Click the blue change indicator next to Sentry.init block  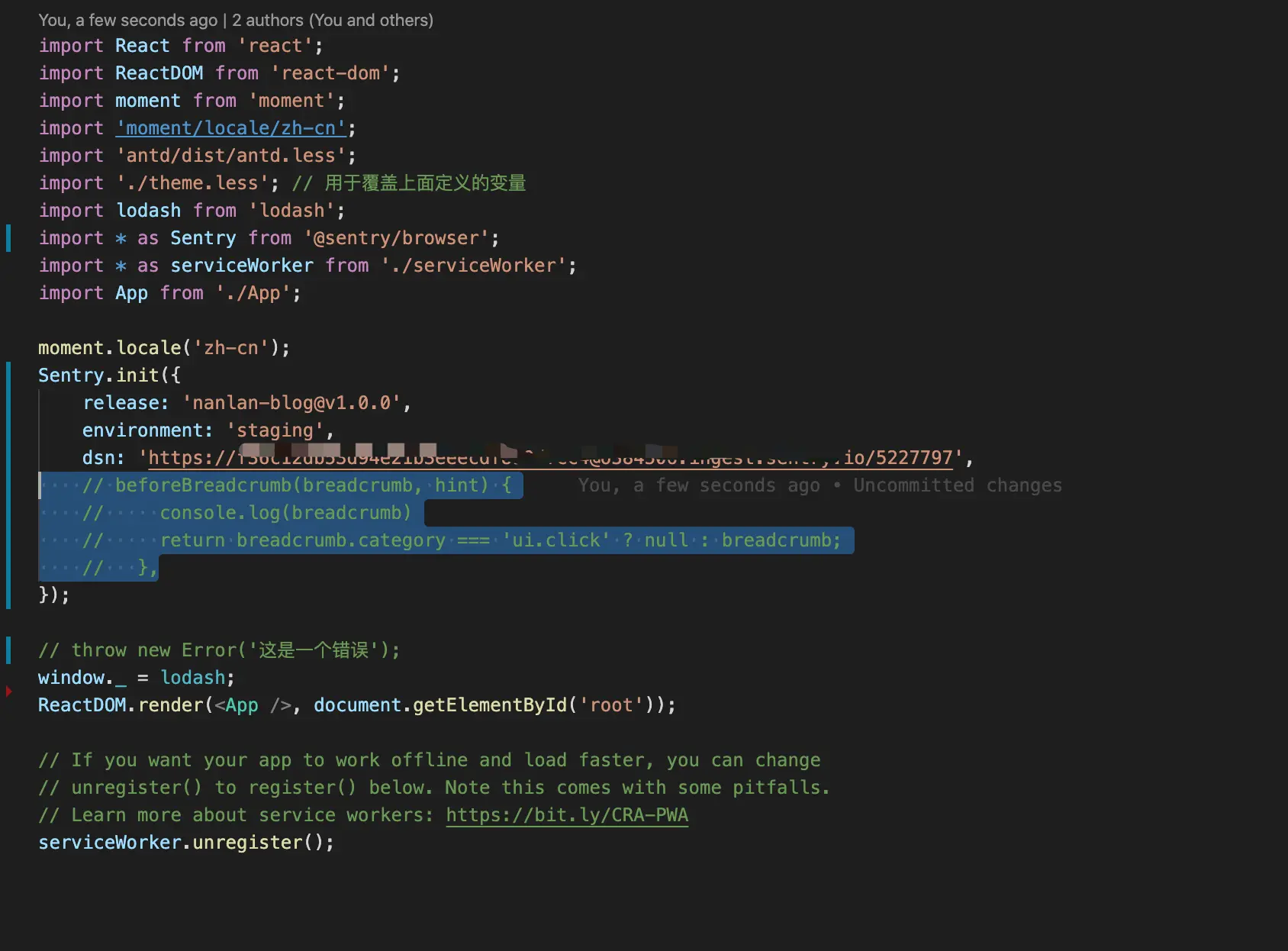pyautogui.click(x=8, y=481)
